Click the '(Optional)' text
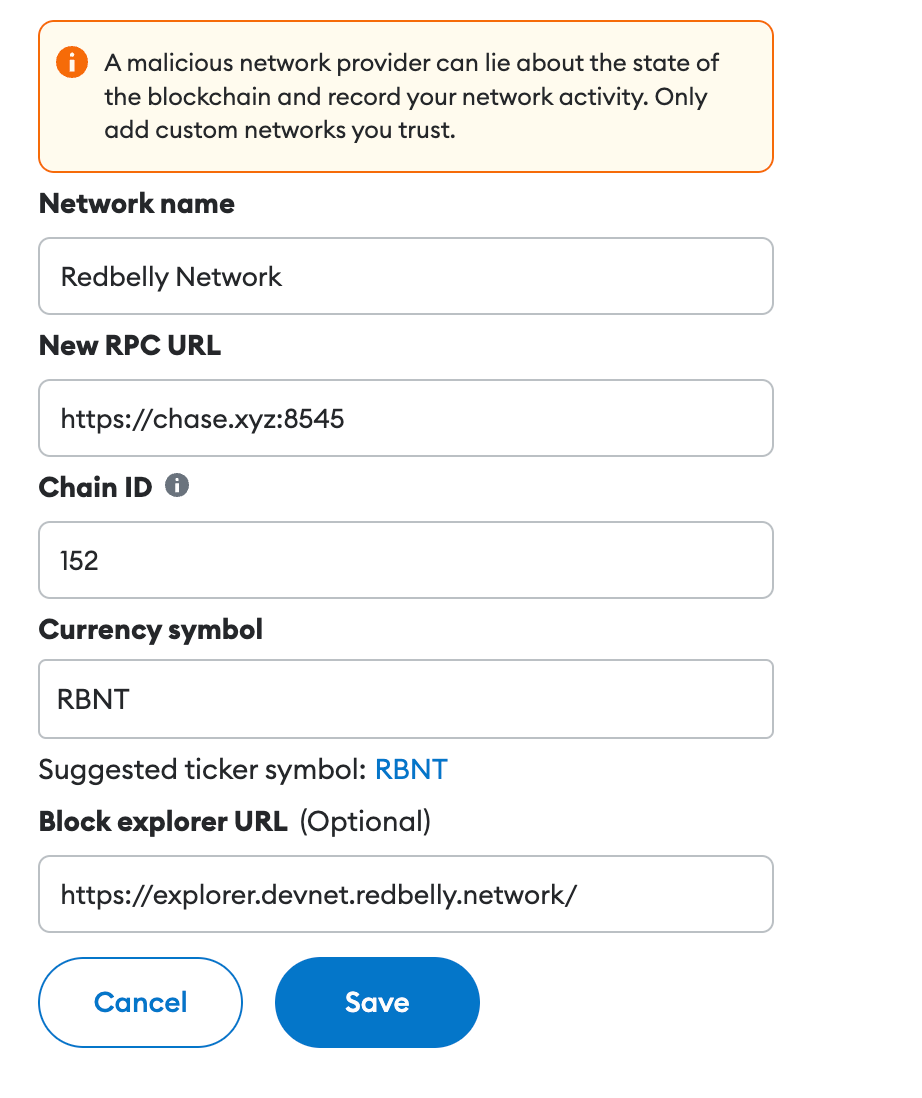The width and height of the screenshot is (922, 1098). click(365, 821)
